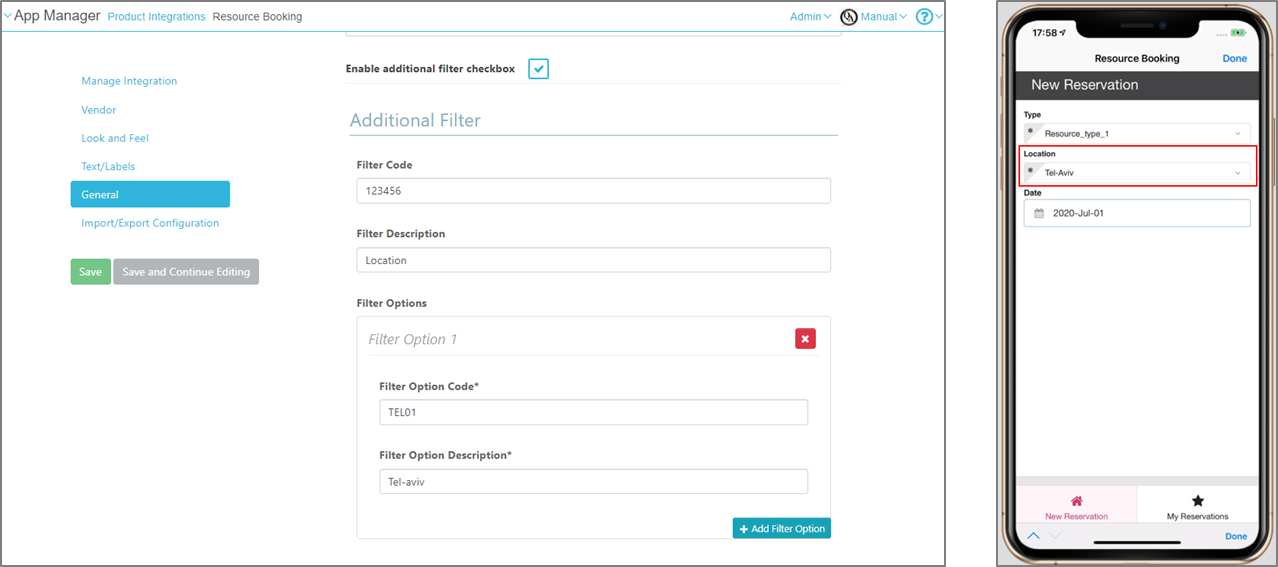Viewport: 1278px width, 567px height.
Task: Expand the Location dropdown Tel-Aviv
Action: [x=1137, y=173]
